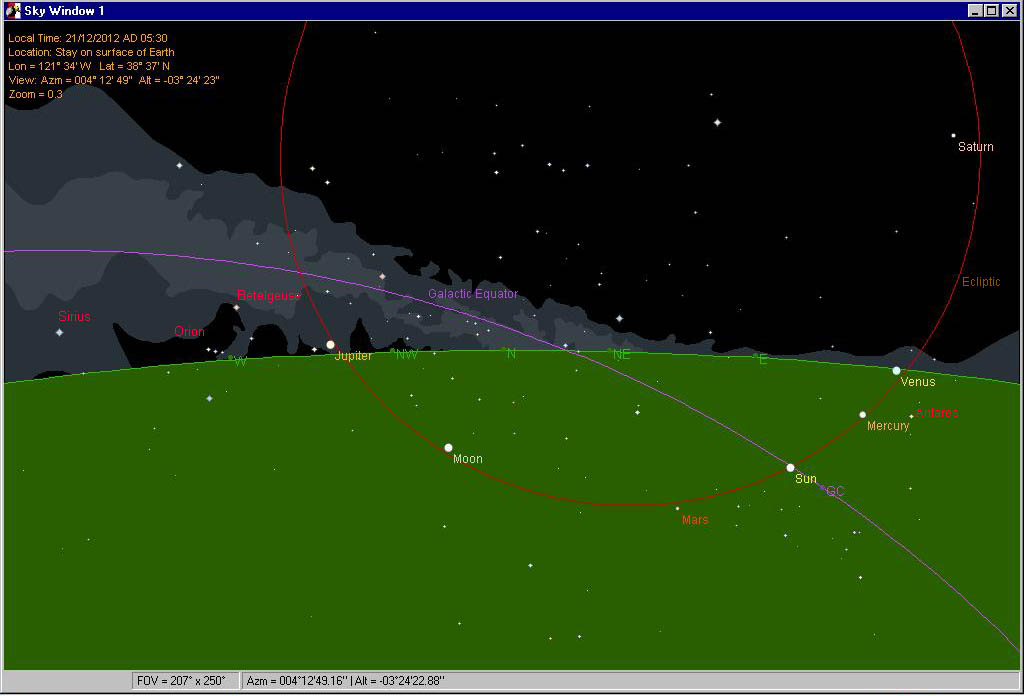Click the Mars planet marker
The image size is (1024, 696).
point(677,509)
